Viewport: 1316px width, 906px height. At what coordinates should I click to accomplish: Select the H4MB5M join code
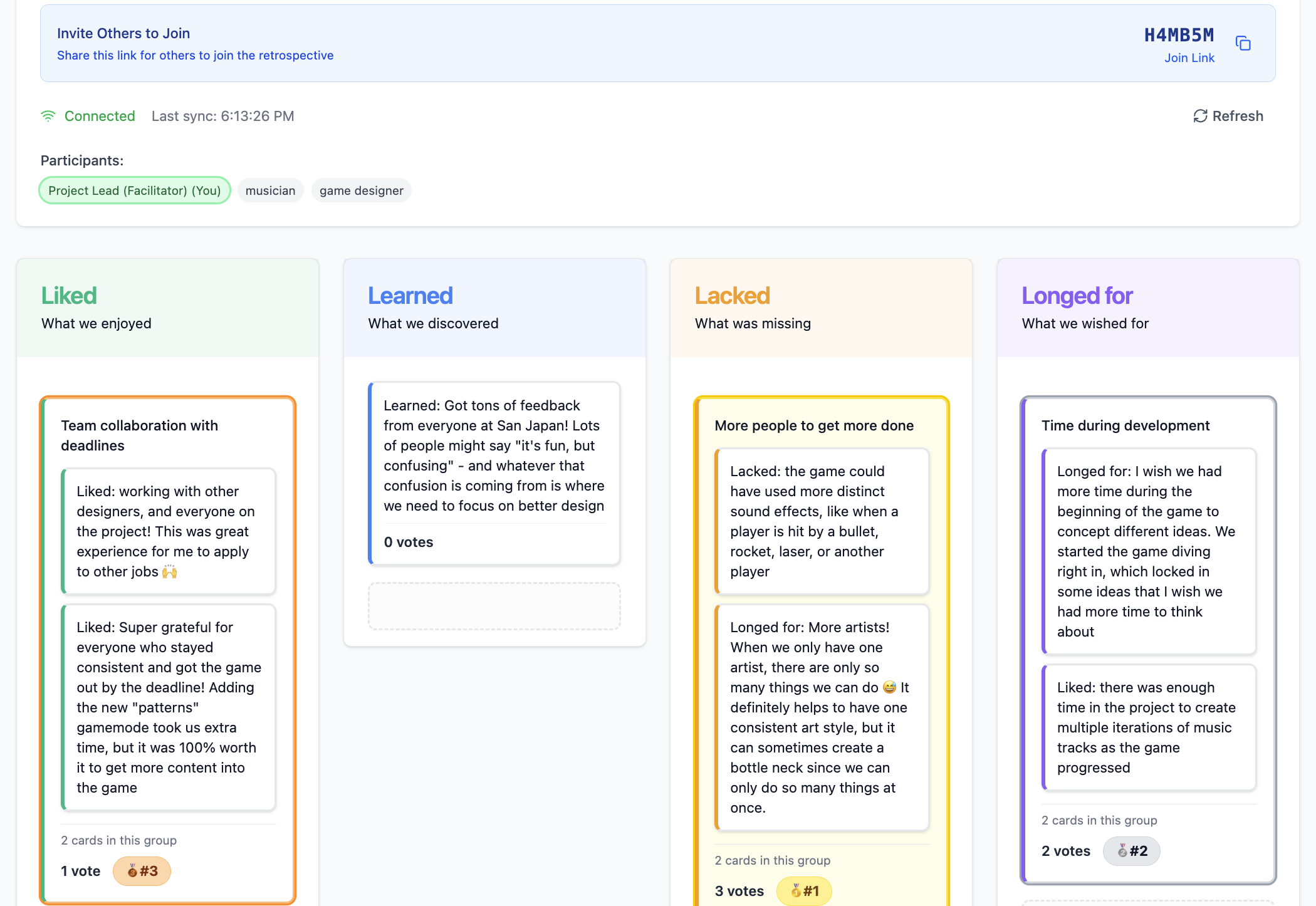(x=1179, y=35)
